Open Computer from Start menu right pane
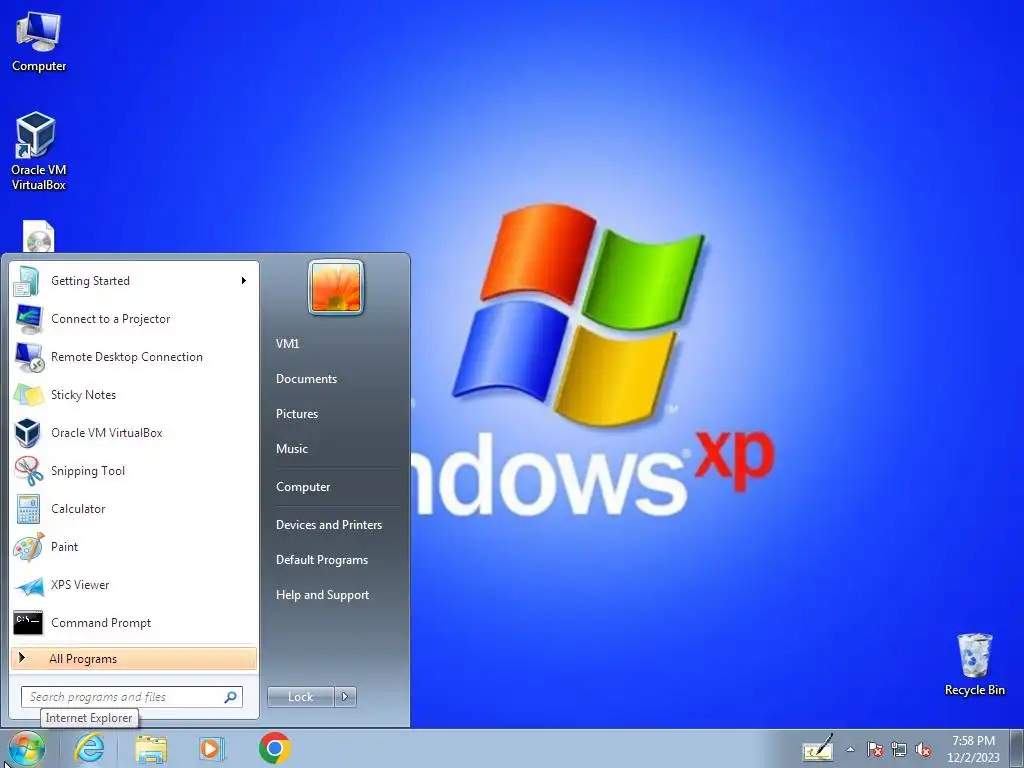Screen dimensions: 1024x768 [x=302, y=487]
